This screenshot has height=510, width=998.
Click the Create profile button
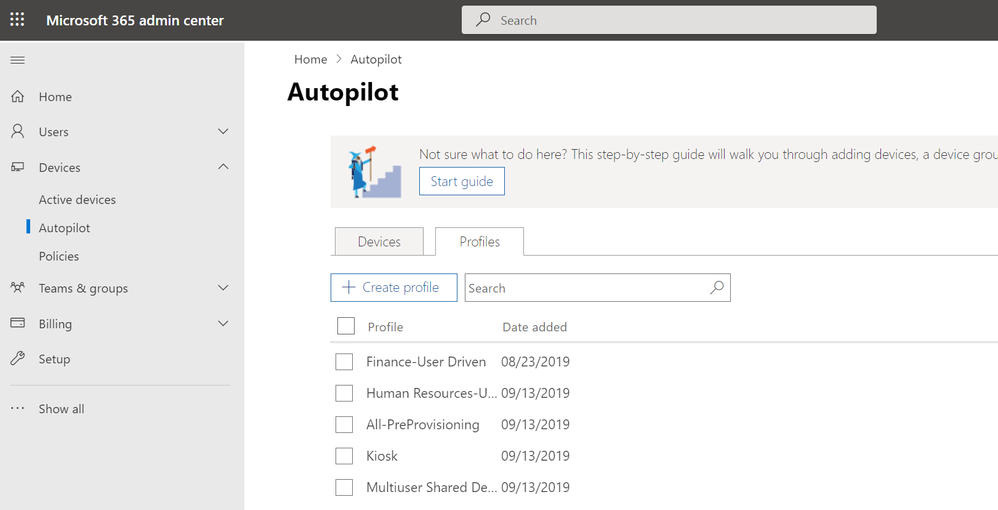pyautogui.click(x=393, y=288)
